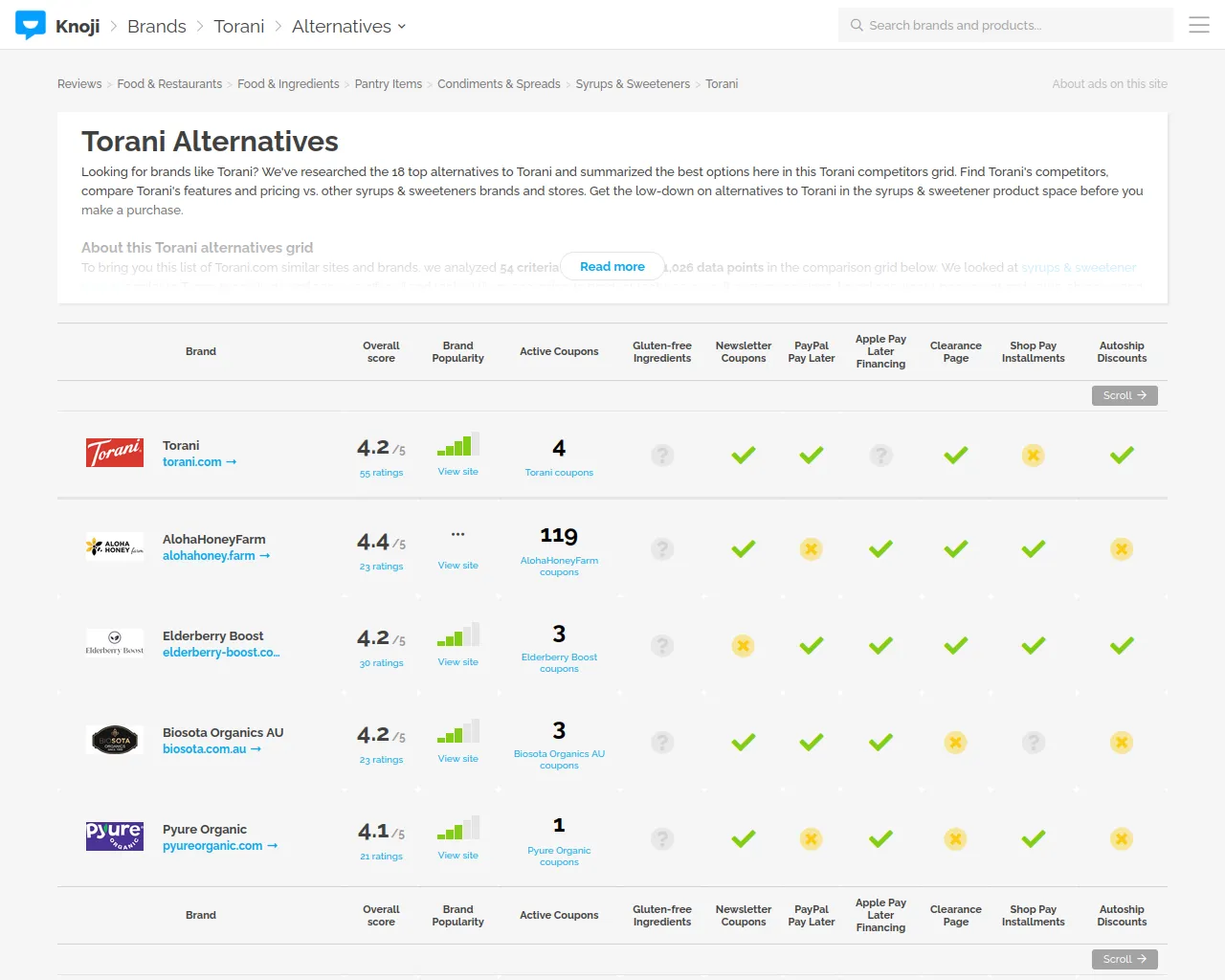Click Torani's Shop Pay orange X icon
Viewport: 1225px width, 980px height.
click(x=1033, y=456)
